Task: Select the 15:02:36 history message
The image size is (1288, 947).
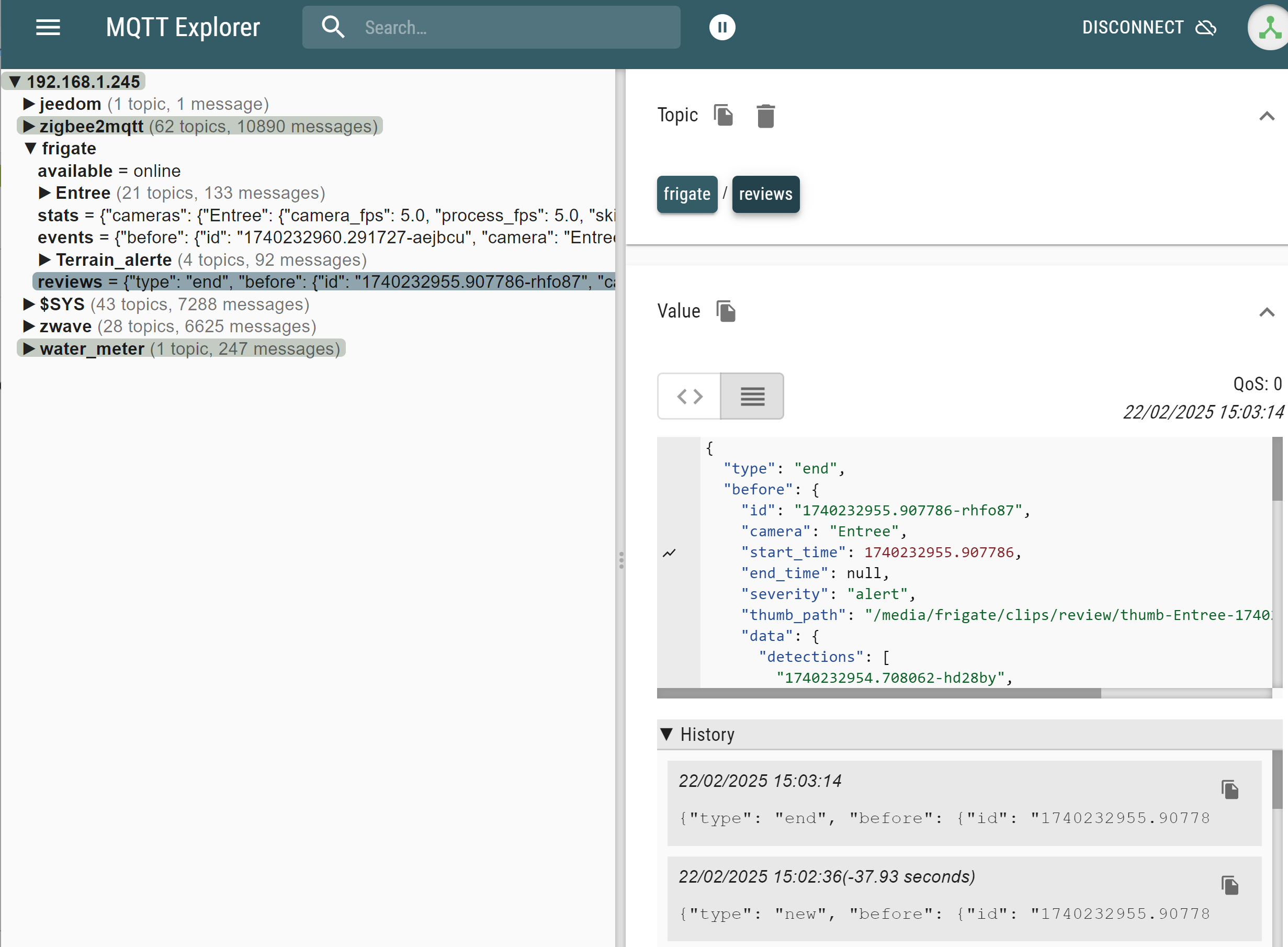Action: tap(965, 899)
